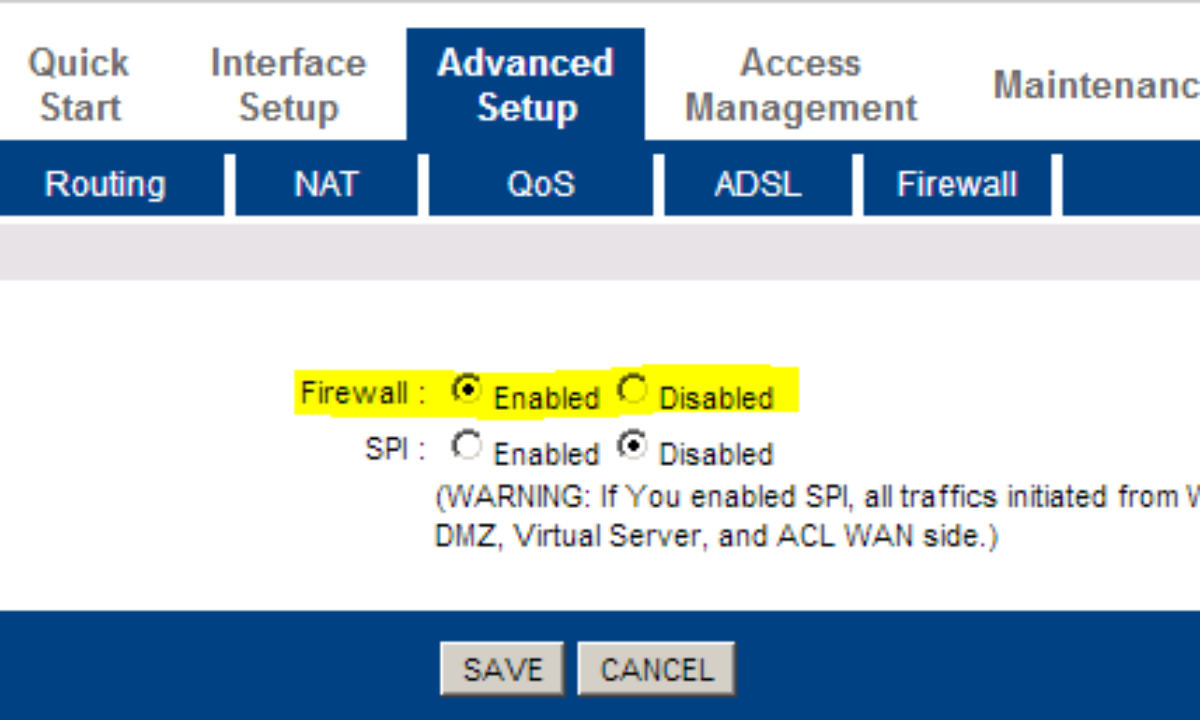Open the QoS configuration page
The width and height of the screenshot is (1200, 720).
541,183
